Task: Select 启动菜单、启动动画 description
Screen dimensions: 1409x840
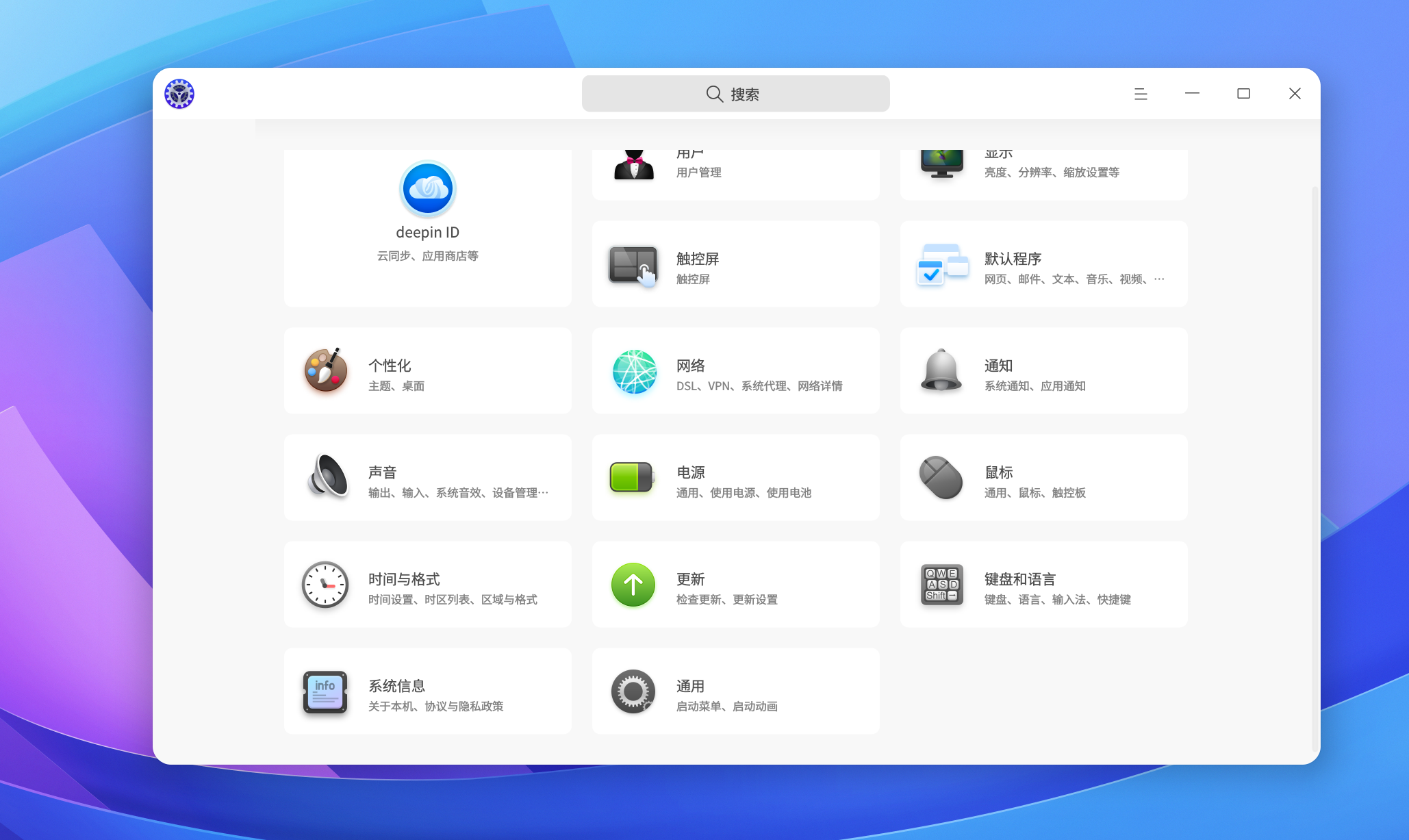Action: click(x=727, y=707)
